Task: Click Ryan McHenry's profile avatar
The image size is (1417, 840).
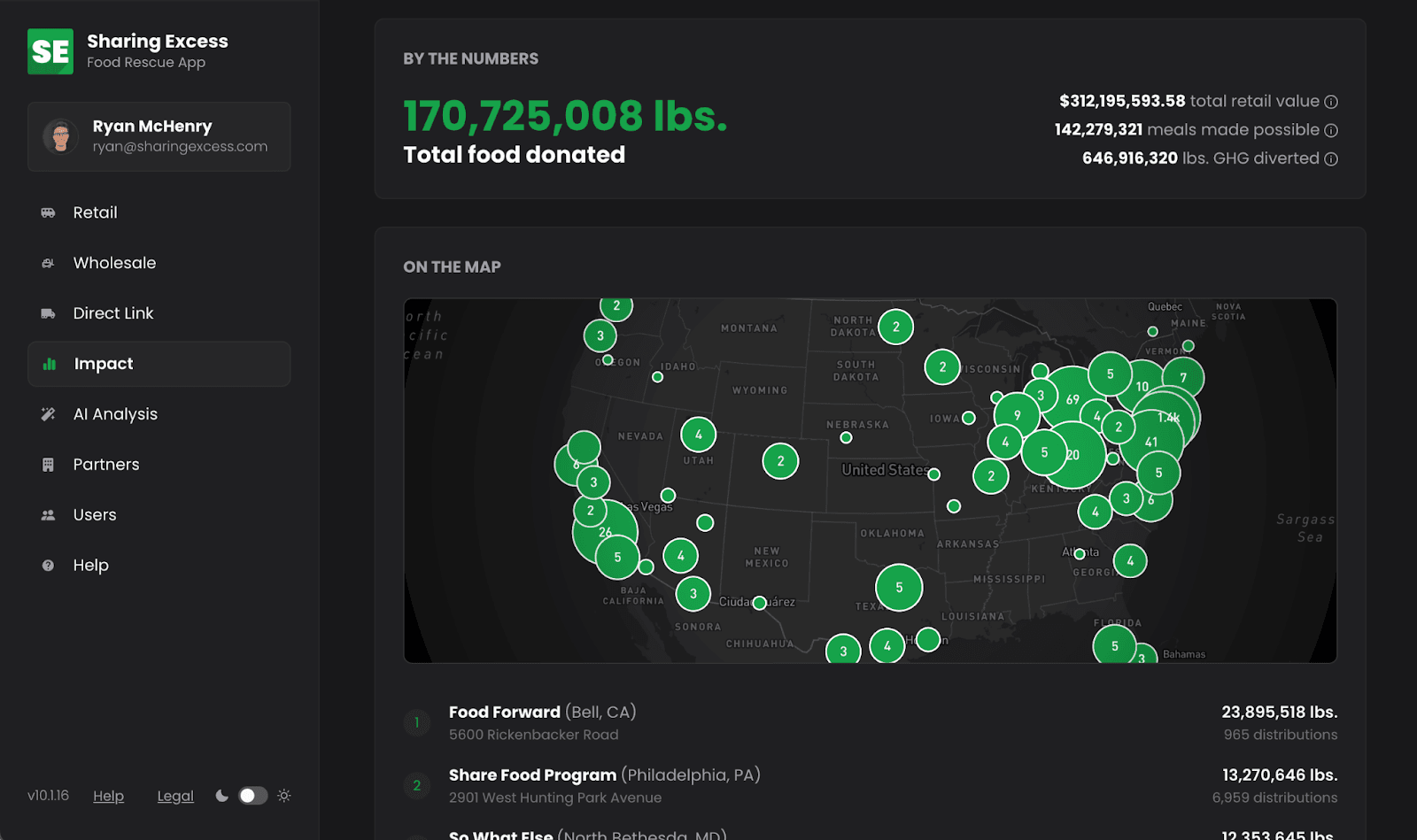Action: click(x=60, y=136)
